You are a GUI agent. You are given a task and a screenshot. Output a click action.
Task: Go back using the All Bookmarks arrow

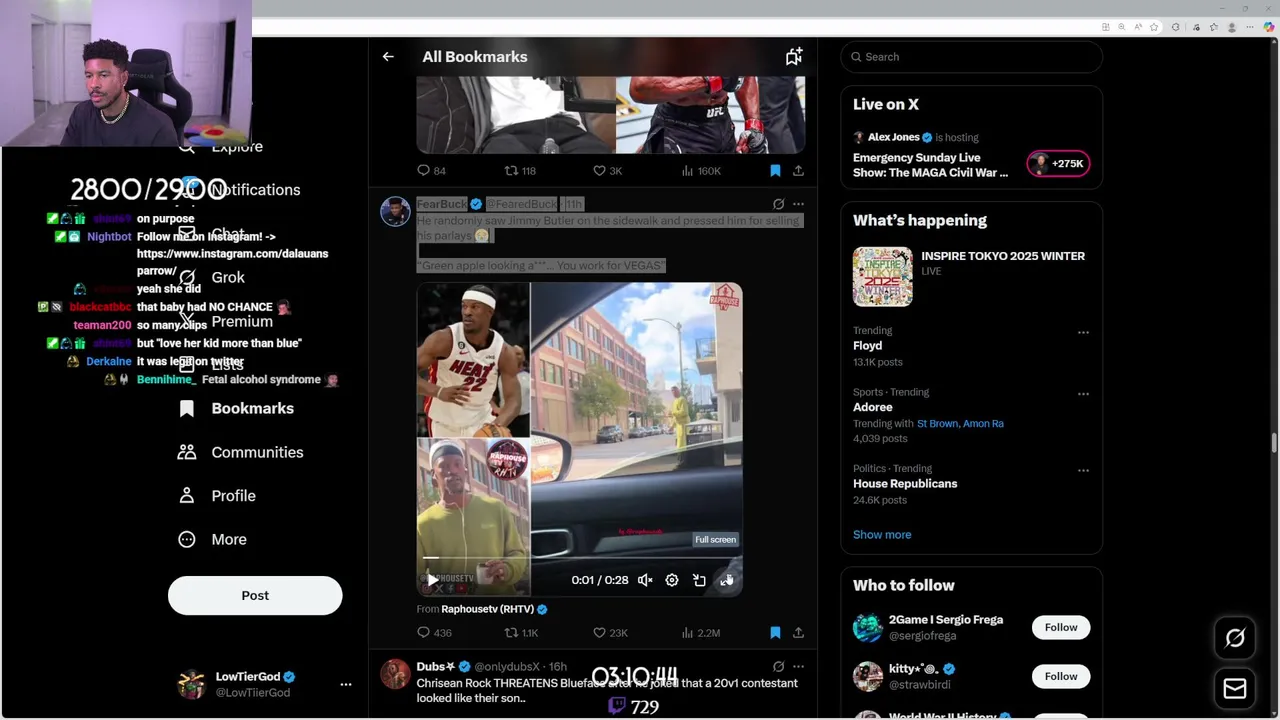[x=388, y=57]
